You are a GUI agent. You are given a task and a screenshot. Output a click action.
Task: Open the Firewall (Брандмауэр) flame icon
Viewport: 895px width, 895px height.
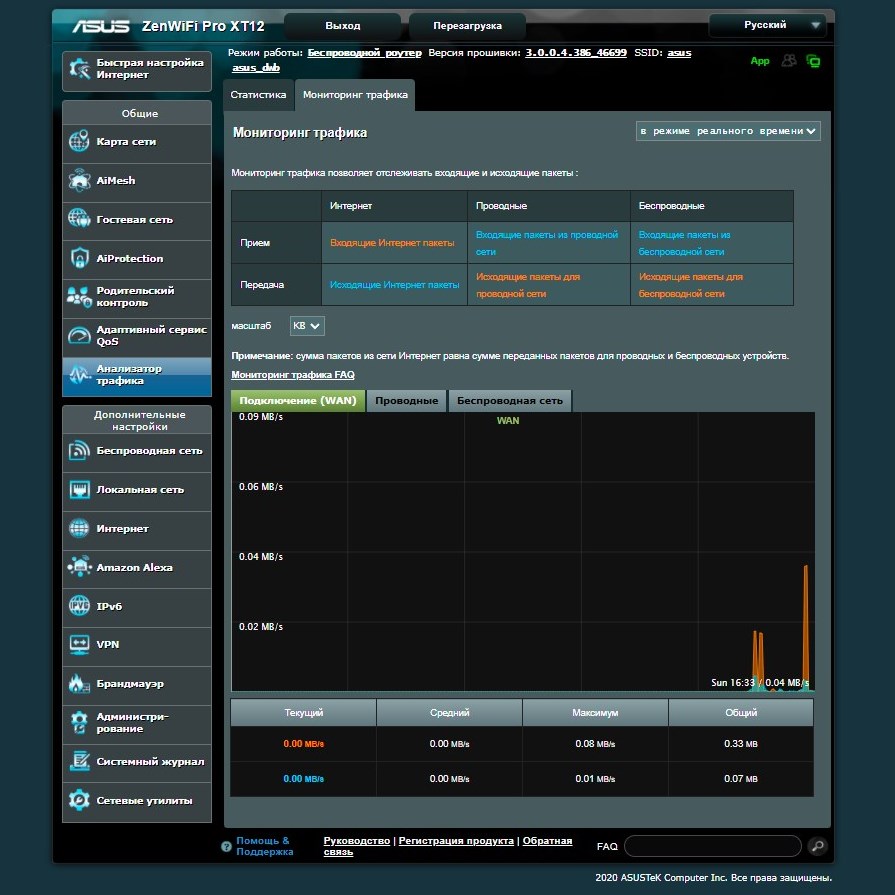(79, 684)
